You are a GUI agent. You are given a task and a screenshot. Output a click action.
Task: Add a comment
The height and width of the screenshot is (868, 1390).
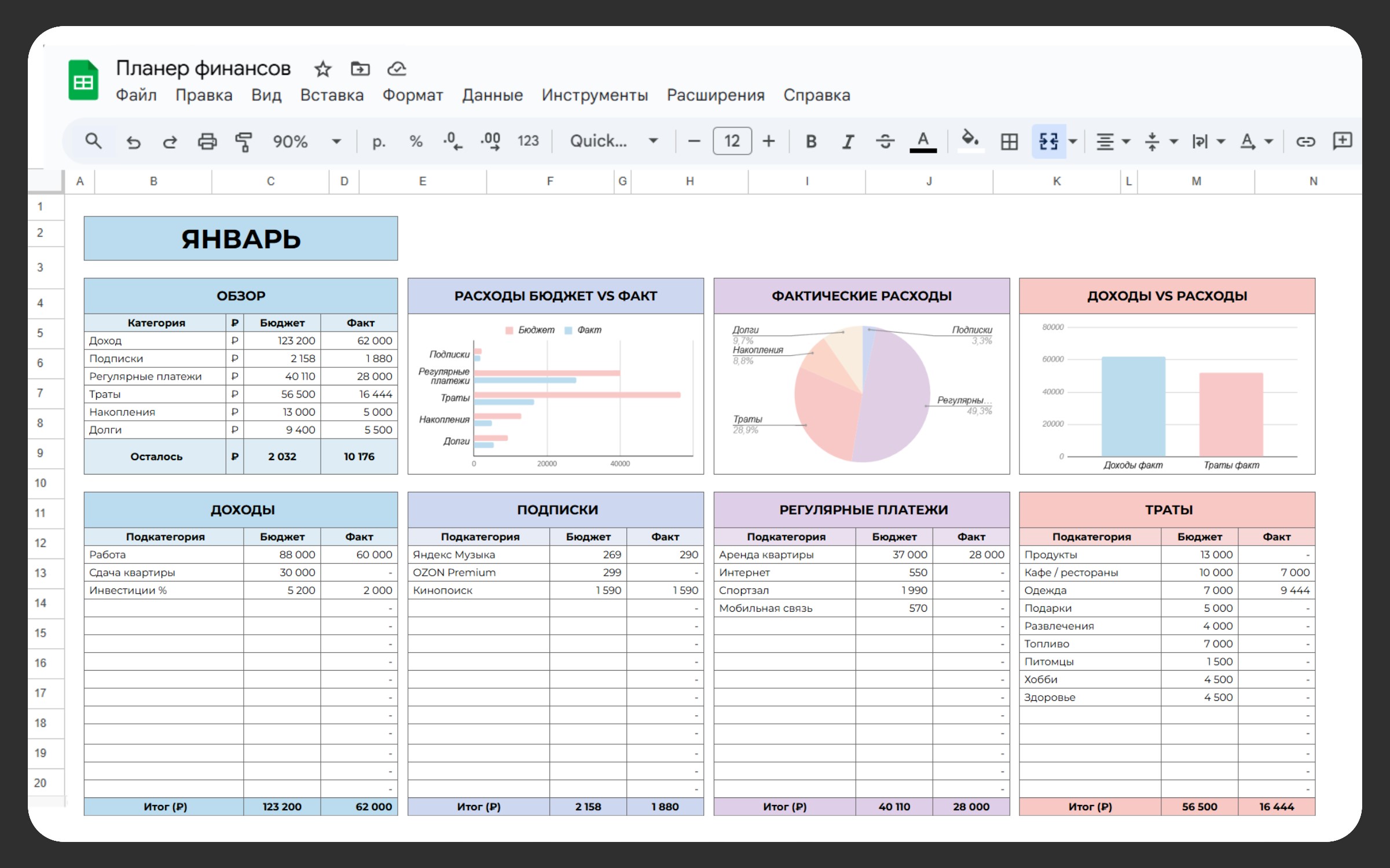click(1343, 141)
